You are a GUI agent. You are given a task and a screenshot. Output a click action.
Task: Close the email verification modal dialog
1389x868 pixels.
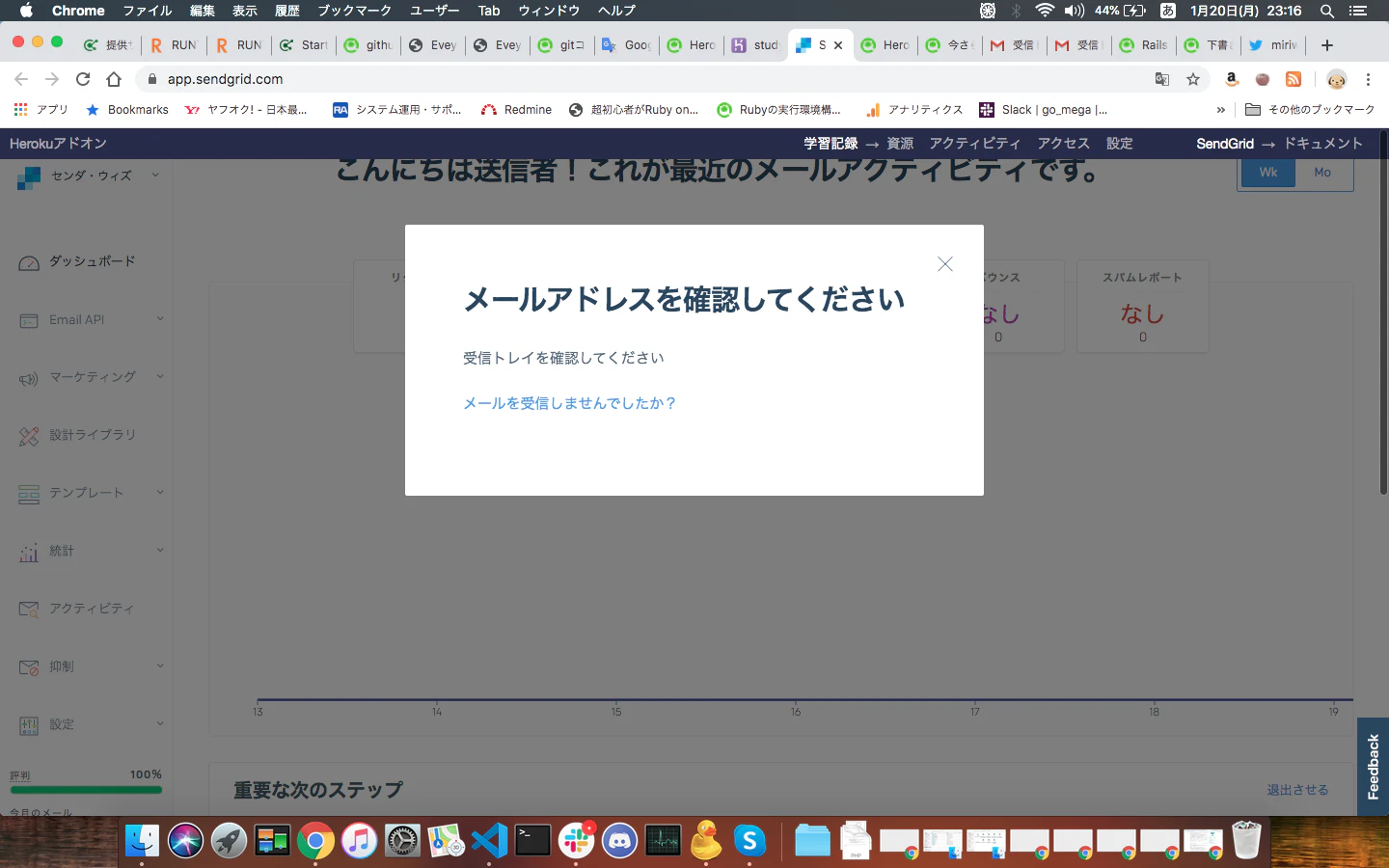(x=945, y=264)
